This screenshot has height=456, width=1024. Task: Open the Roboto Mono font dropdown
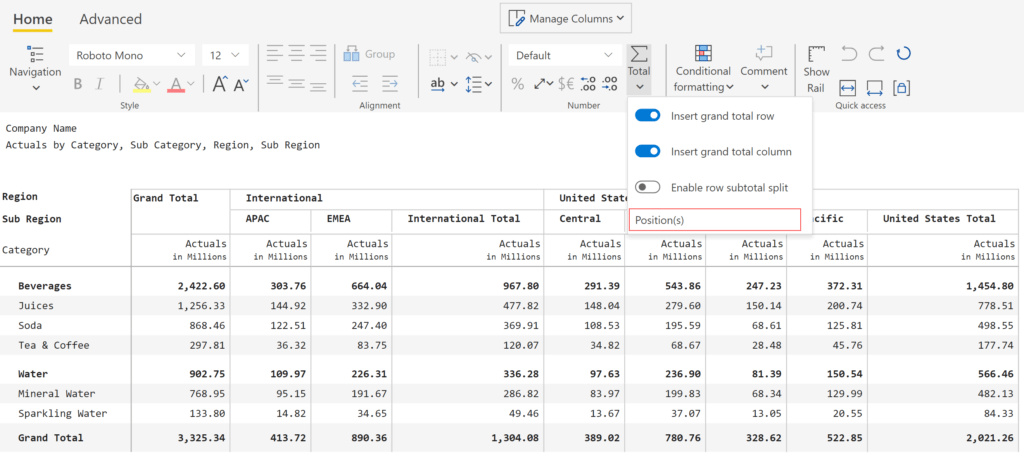click(x=132, y=56)
